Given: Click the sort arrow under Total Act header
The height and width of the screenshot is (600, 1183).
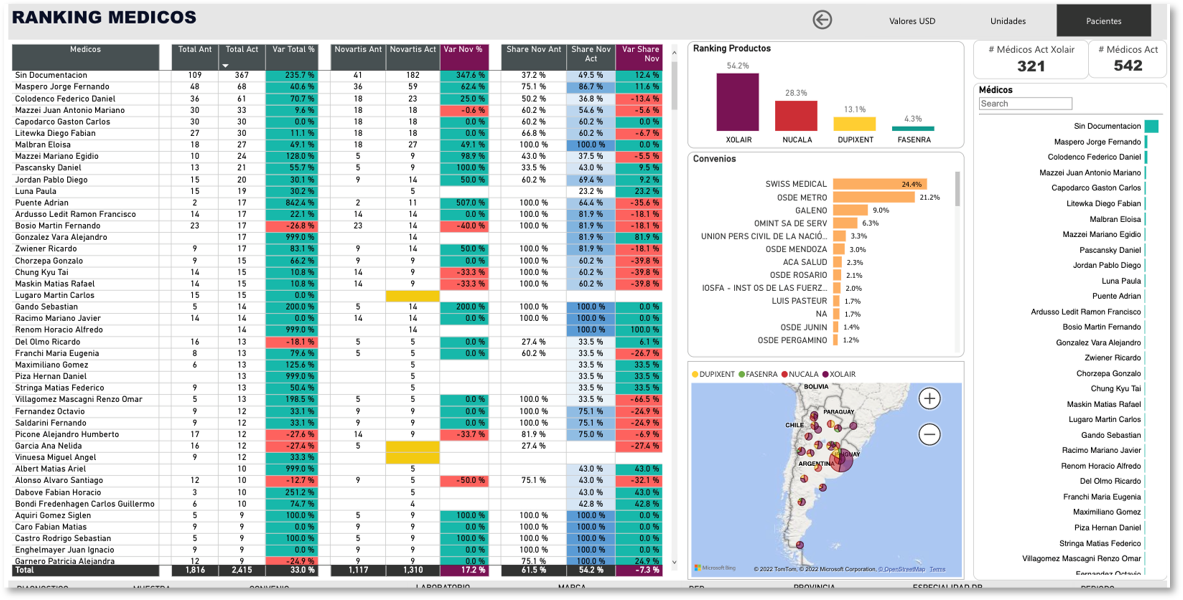Looking at the screenshot, I should pos(224,65).
